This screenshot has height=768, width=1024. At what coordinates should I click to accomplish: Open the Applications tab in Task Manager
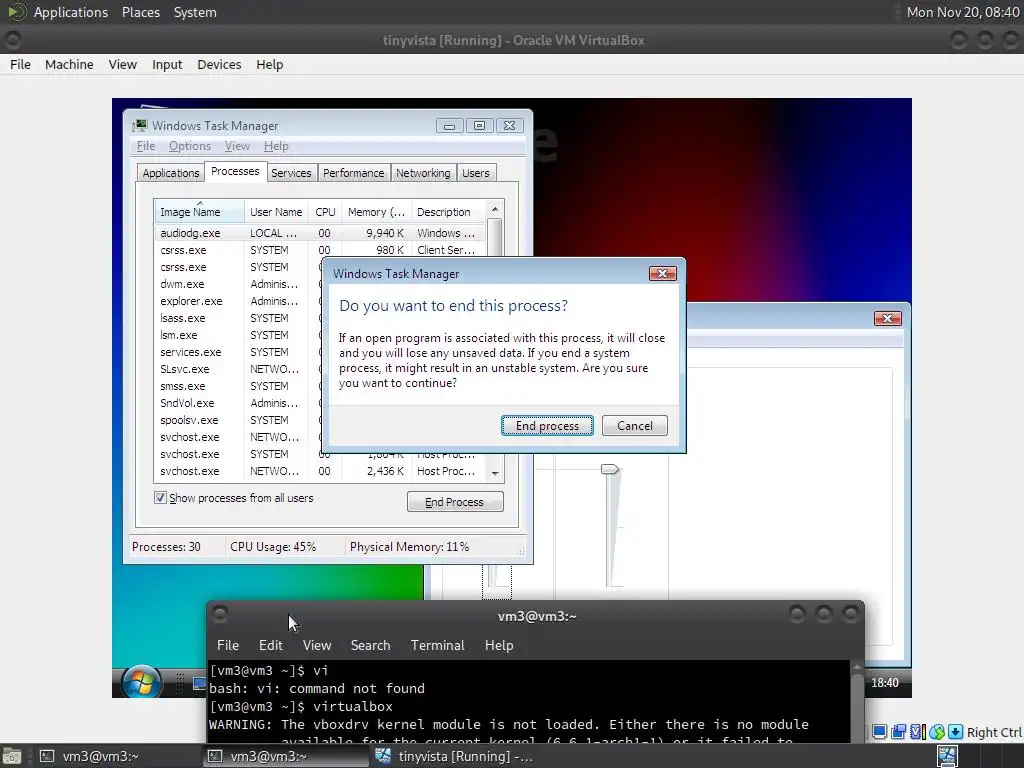click(170, 173)
